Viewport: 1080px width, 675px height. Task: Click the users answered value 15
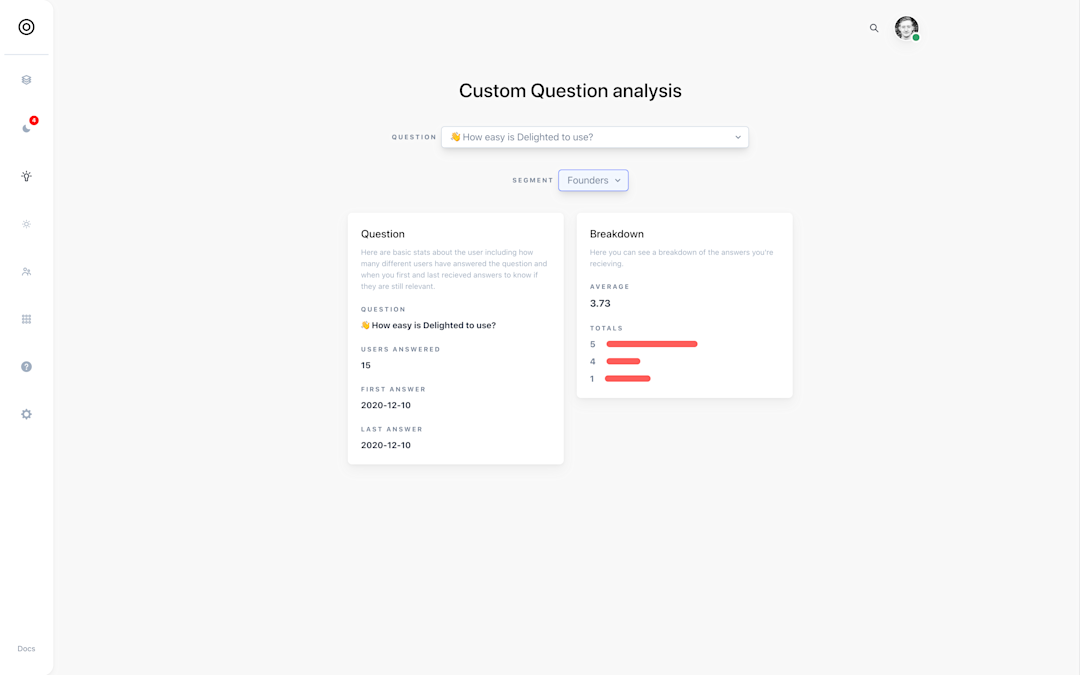[366, 365]
